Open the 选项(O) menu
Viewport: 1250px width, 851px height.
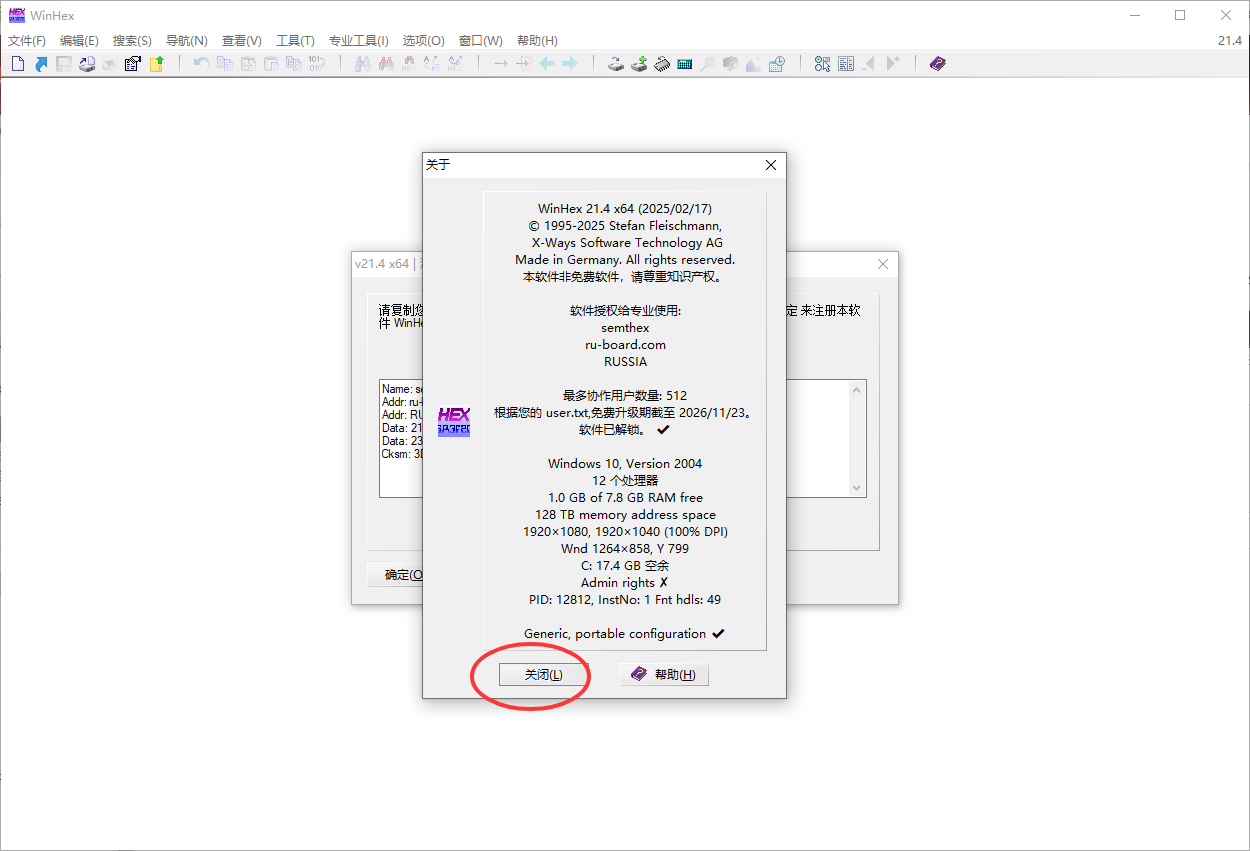tap(423, 41)
